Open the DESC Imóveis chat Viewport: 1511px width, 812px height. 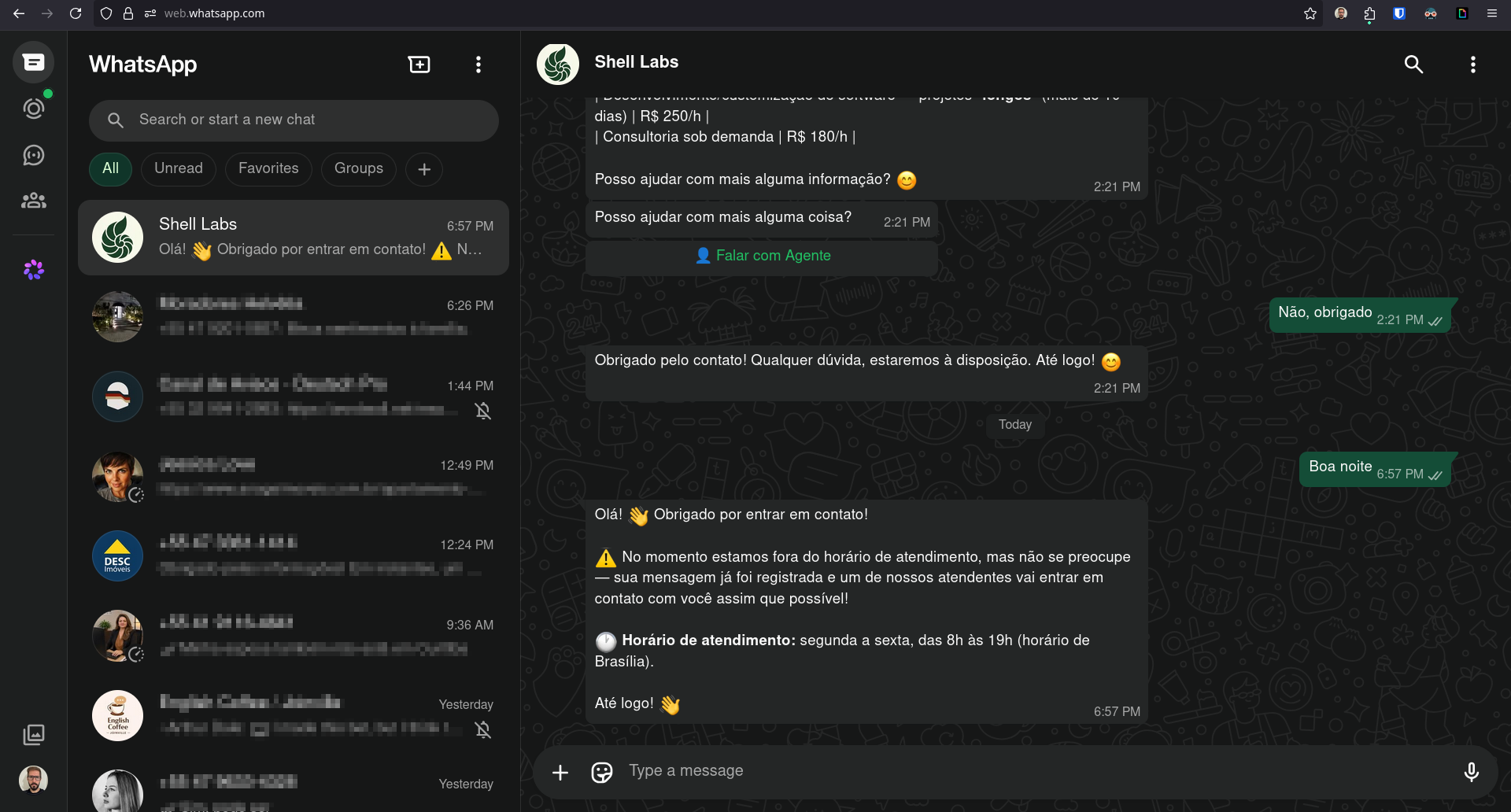[x=294, y=556]
